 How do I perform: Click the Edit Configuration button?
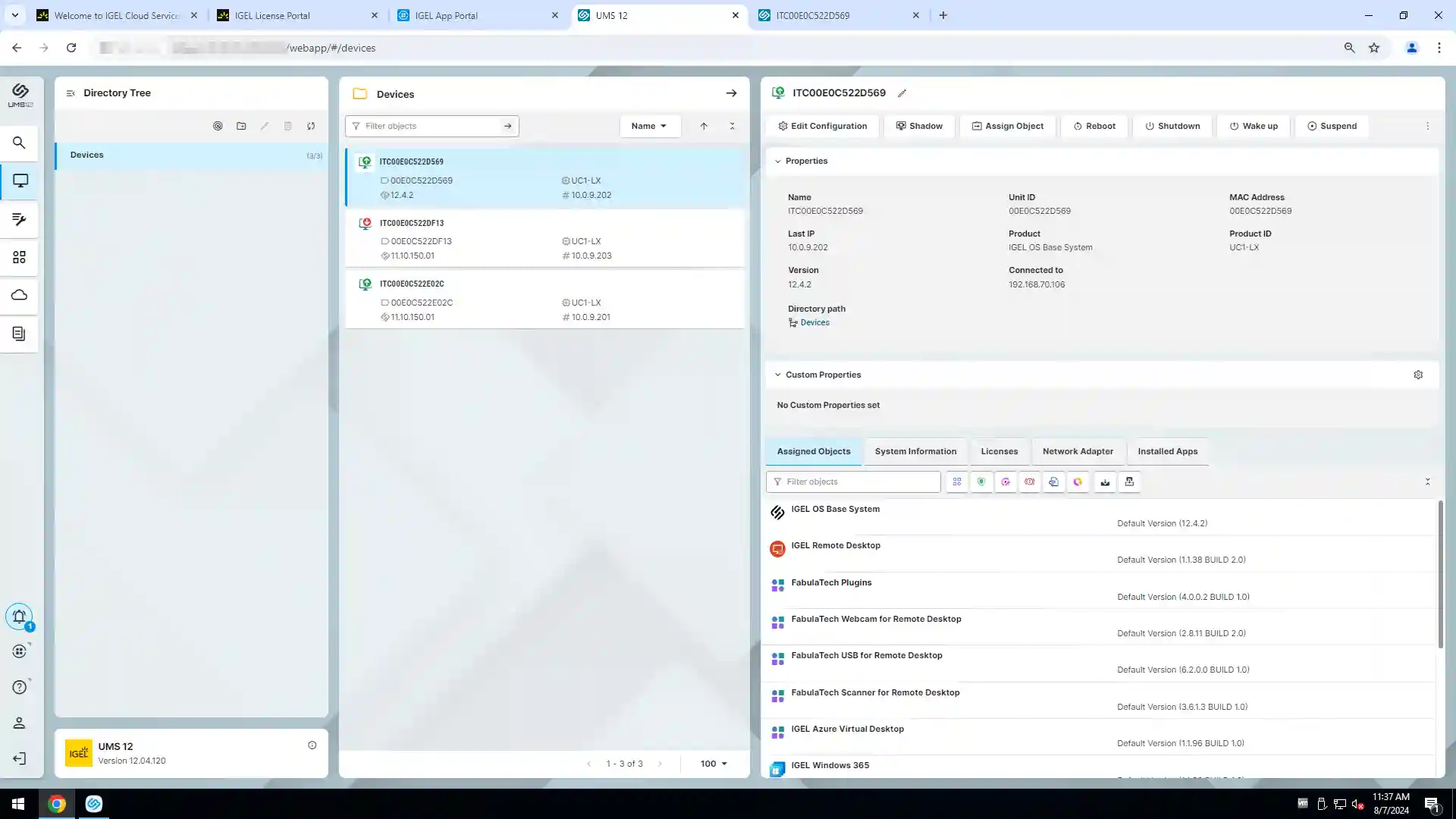[x=823, y=126]
